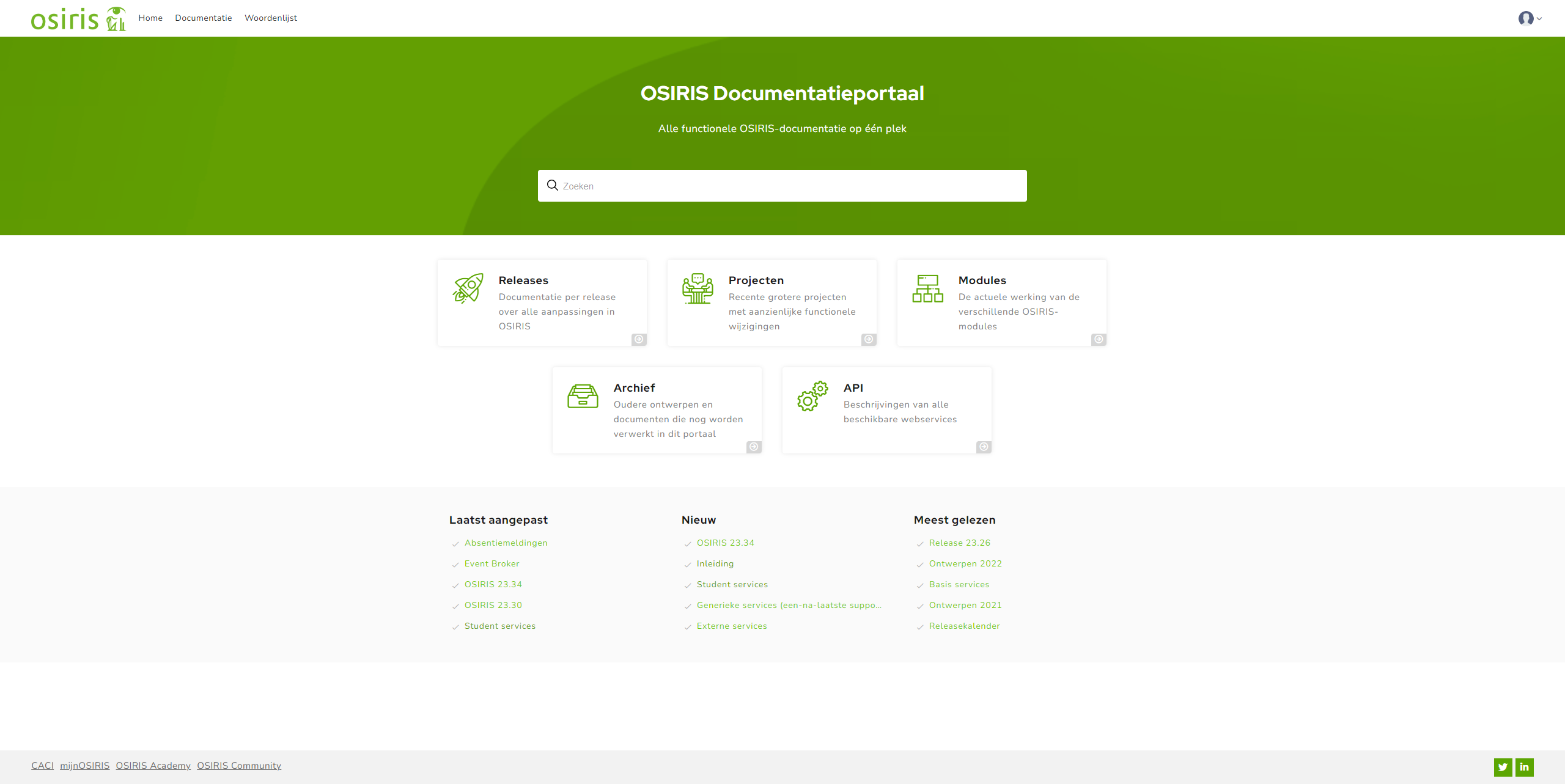The height and width of the screenshot is (784, 1565).
Task: Open the OSIRIS 23.30 link
Action: (493, 605)
